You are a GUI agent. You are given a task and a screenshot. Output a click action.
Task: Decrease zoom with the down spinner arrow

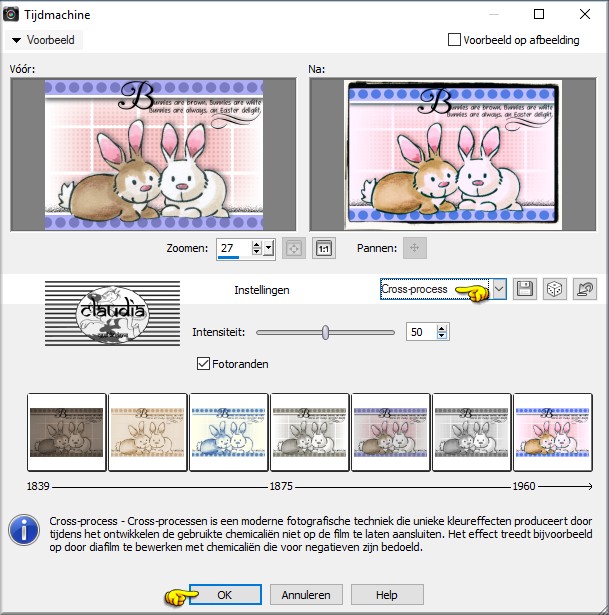(256, 252)
